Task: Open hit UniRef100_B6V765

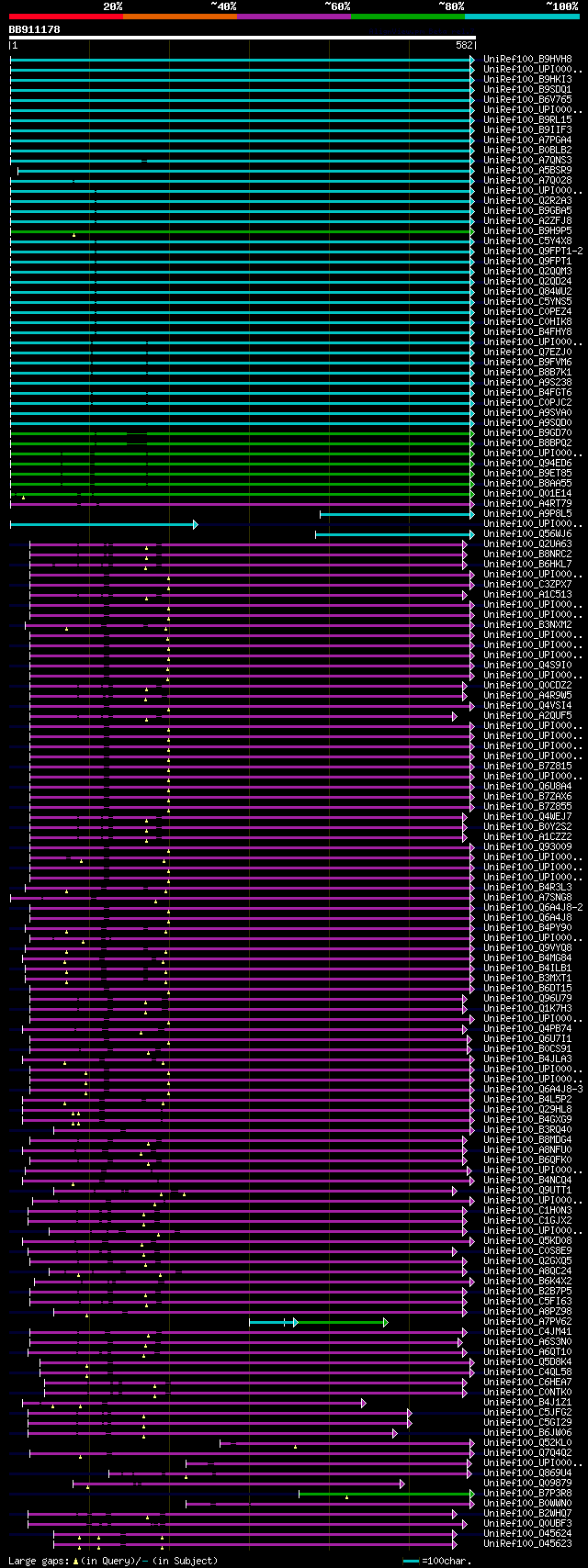Action: (527, 99)
